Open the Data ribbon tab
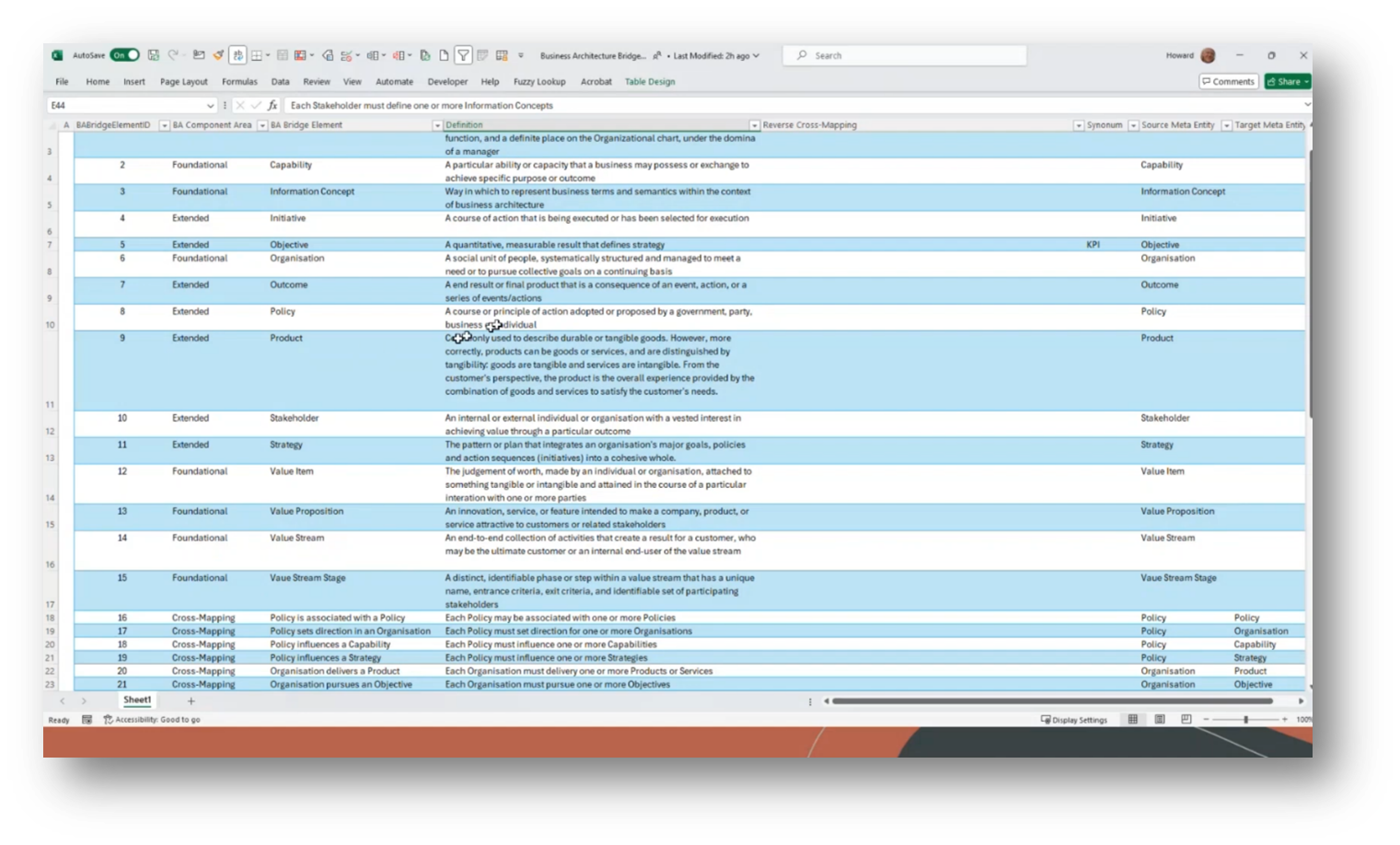Image resolution: width=1400 pixels, height=845 pixels. tap(280, 81)
